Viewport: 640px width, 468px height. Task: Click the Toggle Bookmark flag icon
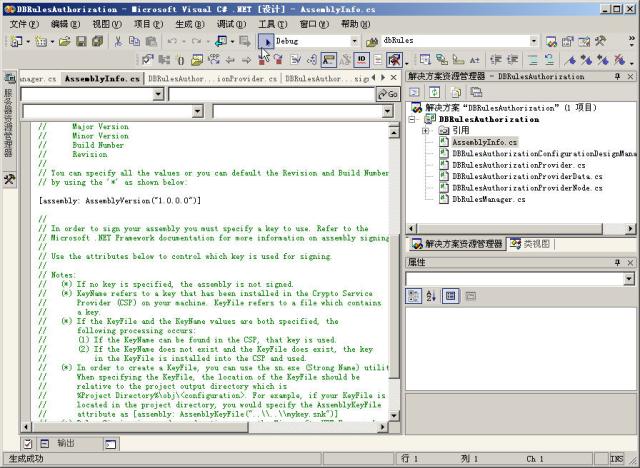[x=570, y=60]
